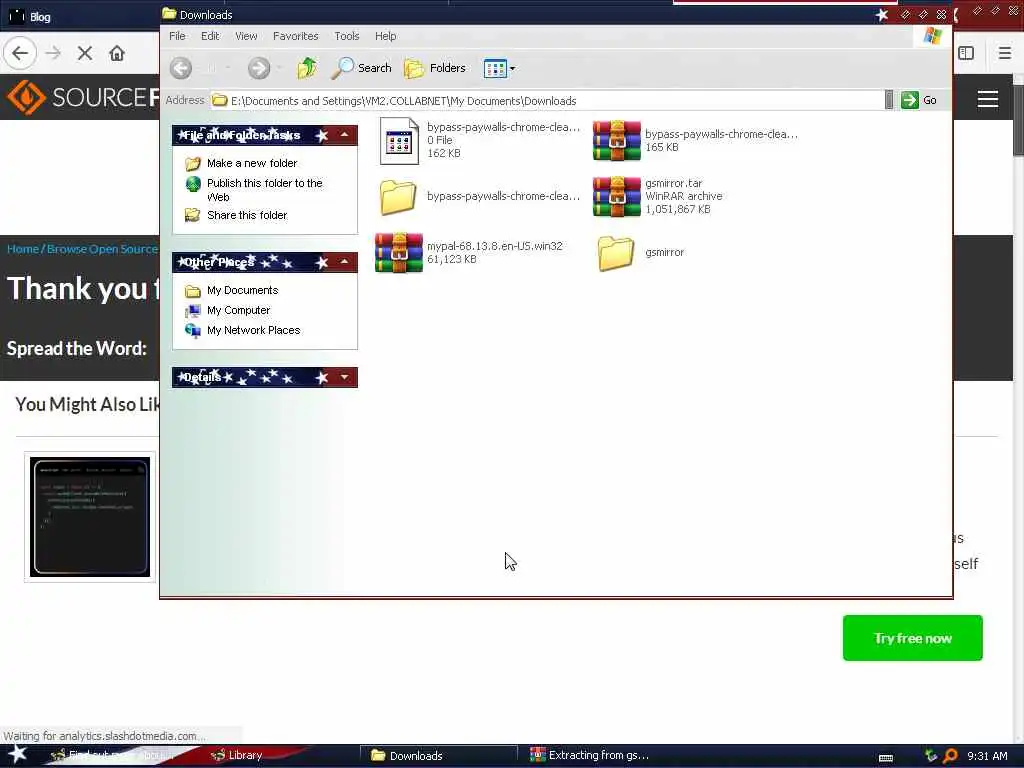Image resolution: width=1024 pixels, height=768 pixels.
Task: Select the bypass-paywalls 0 File icon
Action: pyautogui.click(x=399, y=140)
